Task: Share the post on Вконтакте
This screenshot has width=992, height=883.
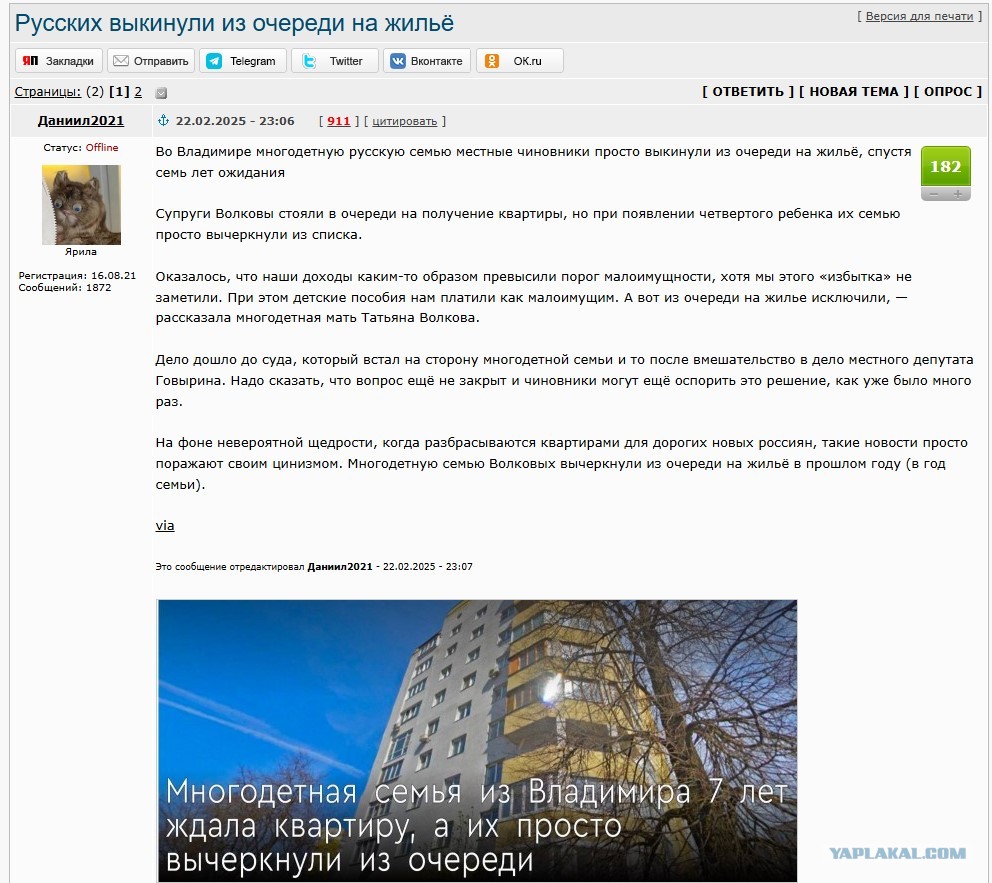Action: coord(426,61)
